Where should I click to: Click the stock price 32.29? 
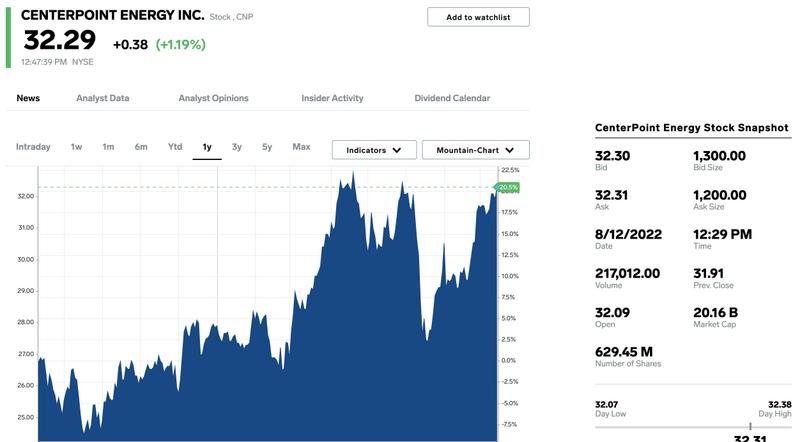coord(59,40)
